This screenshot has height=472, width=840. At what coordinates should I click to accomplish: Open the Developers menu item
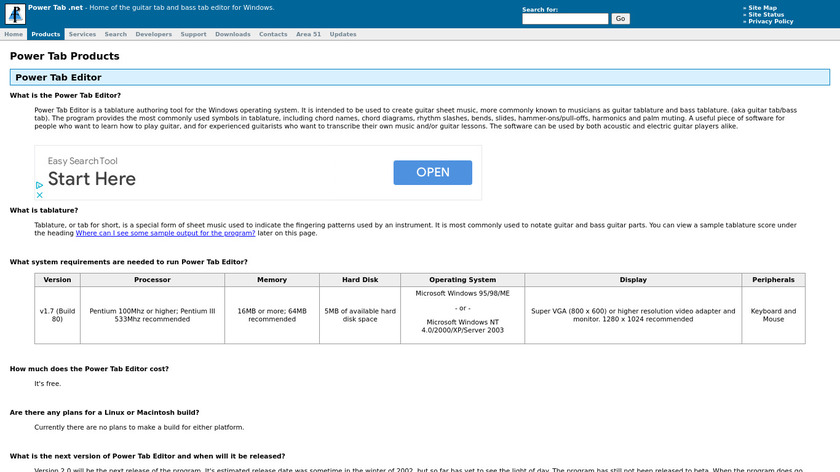coord(154,34)
